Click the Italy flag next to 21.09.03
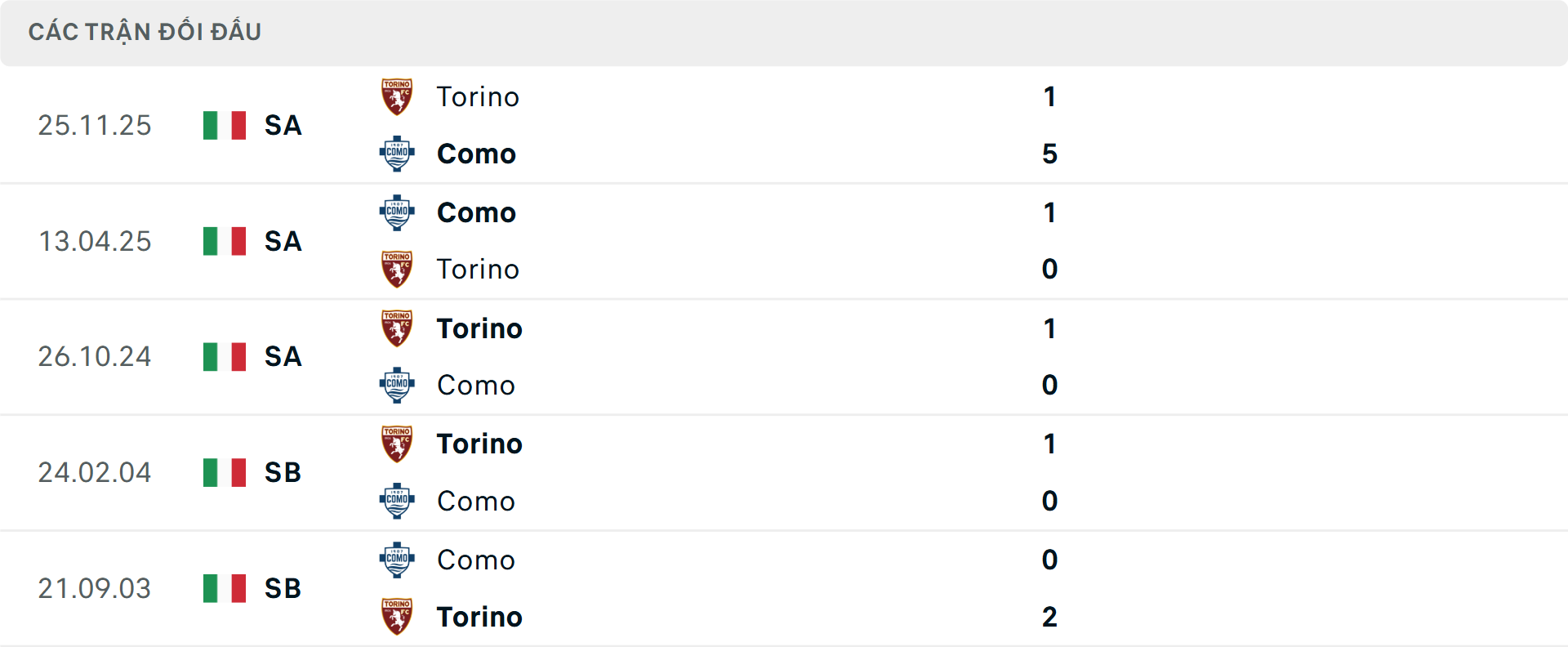1568x647 pixels. point(224,588)
